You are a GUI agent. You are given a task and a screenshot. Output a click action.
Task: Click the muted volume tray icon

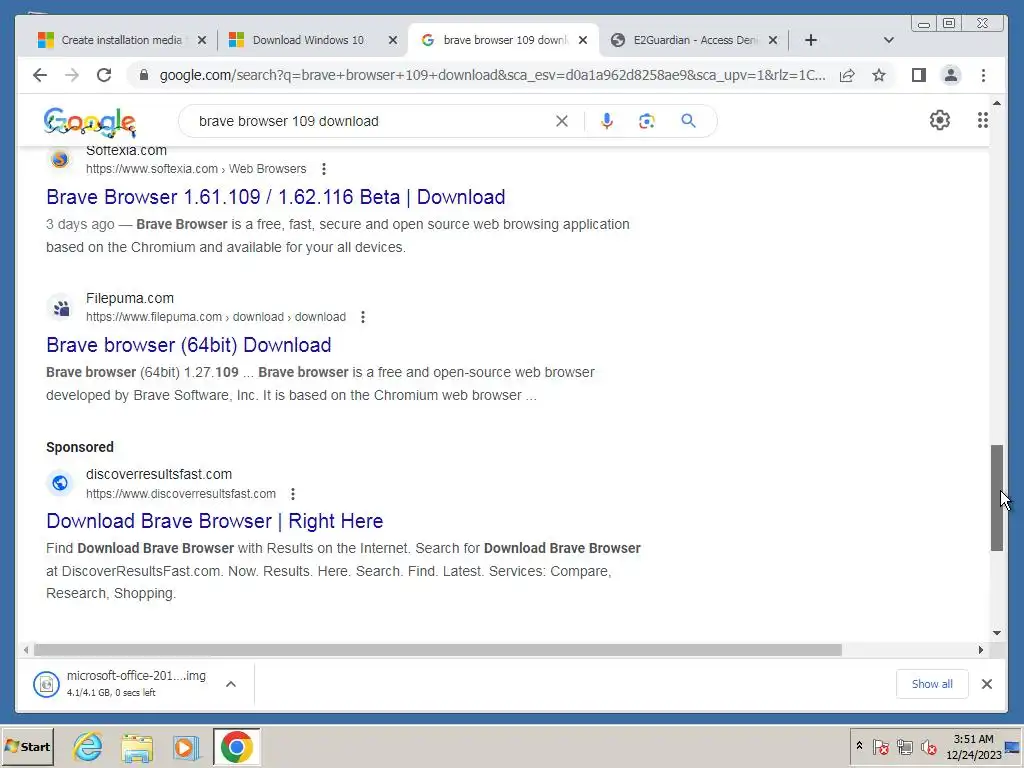(x=928, y=746)
